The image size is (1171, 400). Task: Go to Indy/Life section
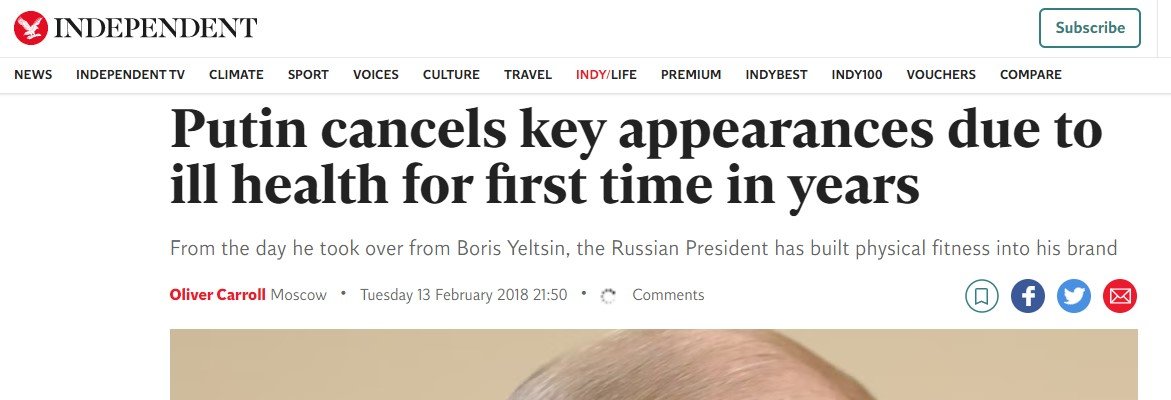point(606,75)
